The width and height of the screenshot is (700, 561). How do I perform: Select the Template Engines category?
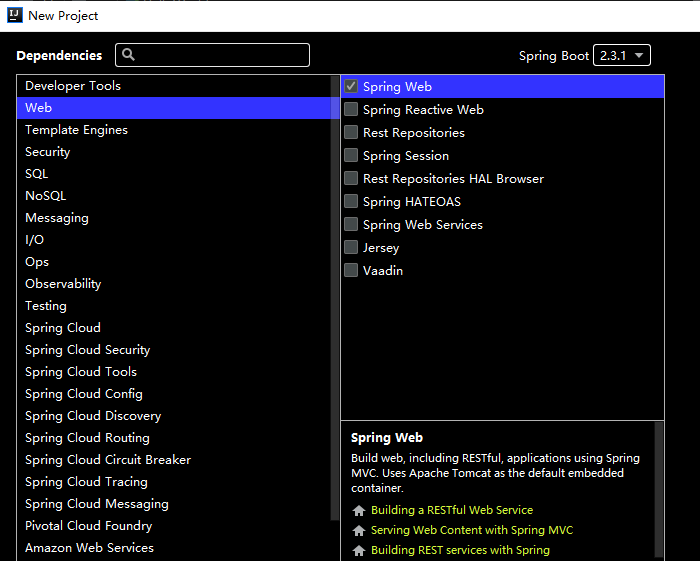pyautogui.click(x=174, y=130)
